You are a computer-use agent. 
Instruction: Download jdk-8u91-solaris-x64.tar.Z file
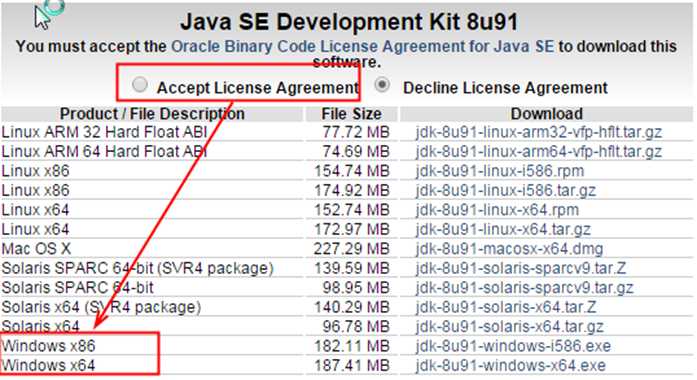(x=506, y=307)
